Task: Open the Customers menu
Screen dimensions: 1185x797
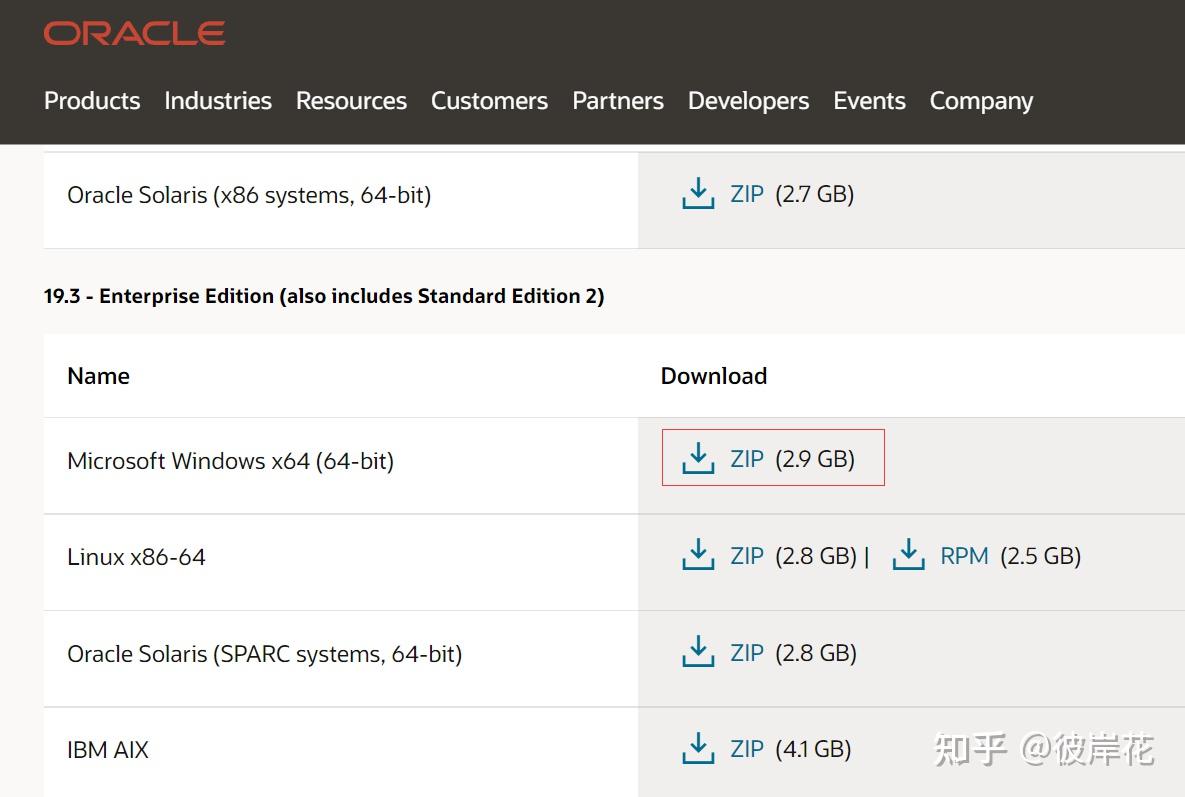Action: [489, 101]
